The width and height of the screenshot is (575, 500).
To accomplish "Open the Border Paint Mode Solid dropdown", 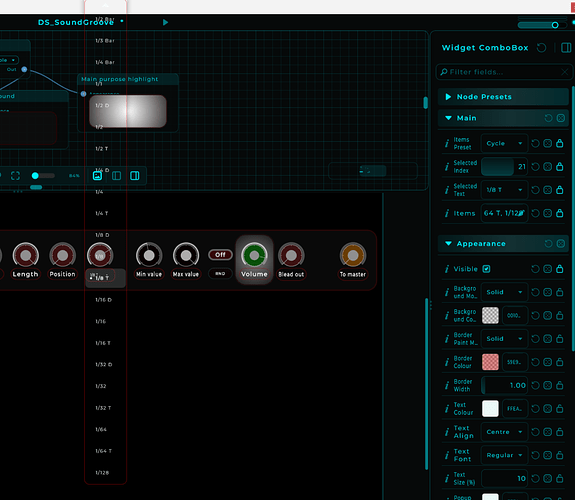I will (x=504, y=339).
